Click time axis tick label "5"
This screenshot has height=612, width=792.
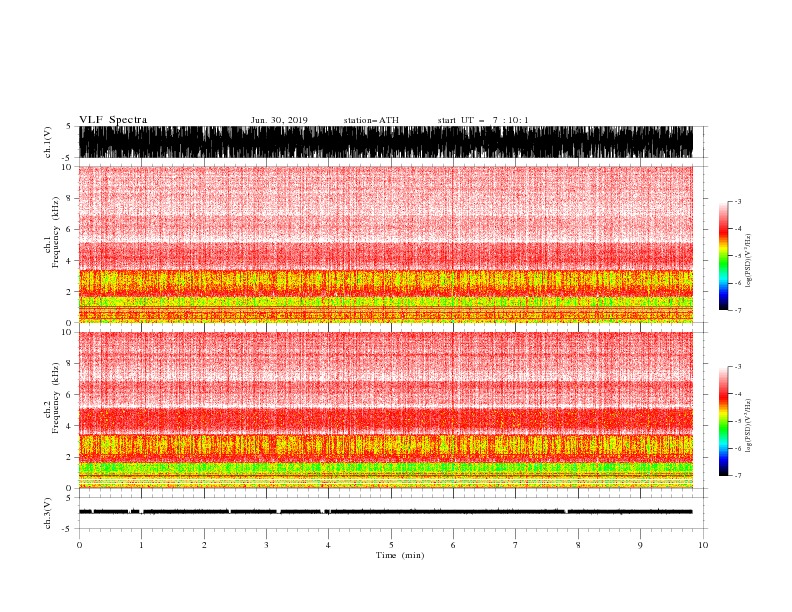point(391,545)
